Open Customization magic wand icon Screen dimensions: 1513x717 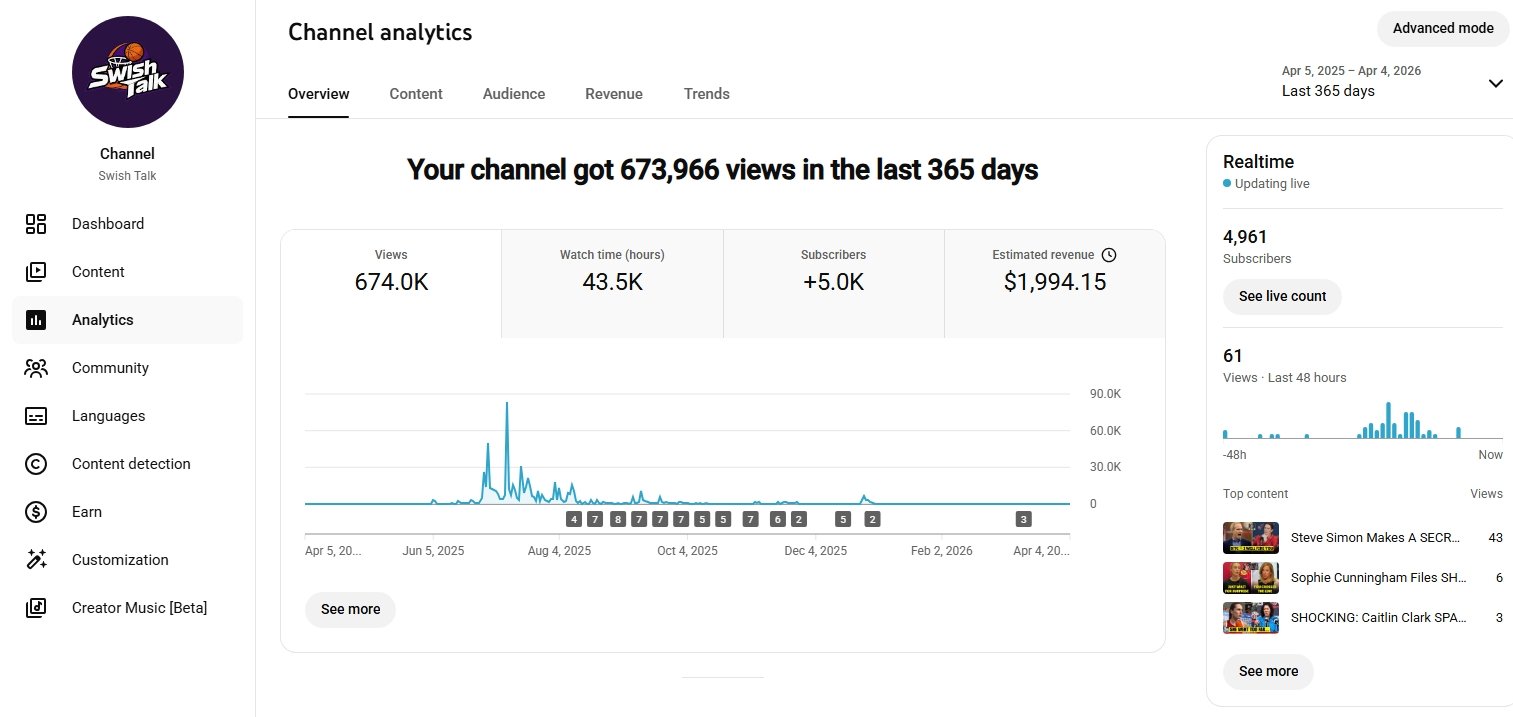36,560
